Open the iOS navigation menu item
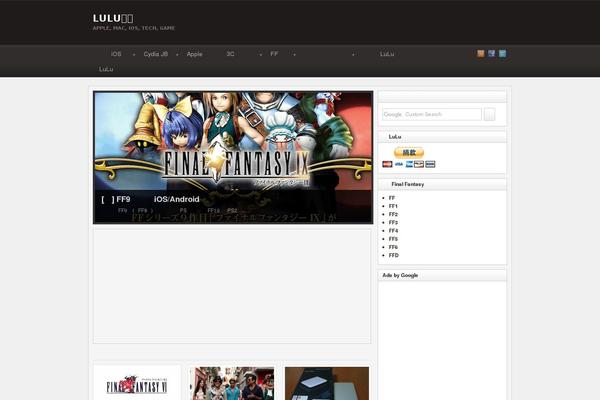This screenshot has height=400, width=600. coord(116,54)
